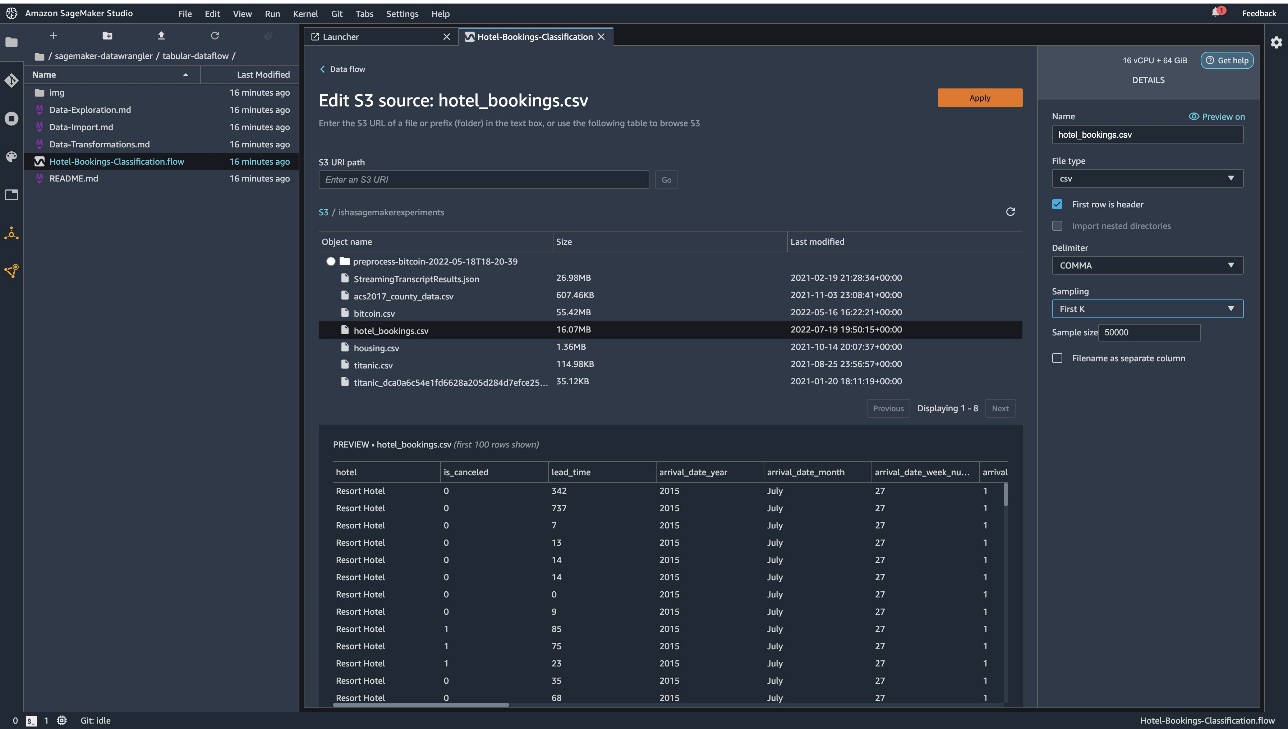This screenshot has height=729, width=1288.
Task: Click the Previous pagination button
Action: pos(888,408)
